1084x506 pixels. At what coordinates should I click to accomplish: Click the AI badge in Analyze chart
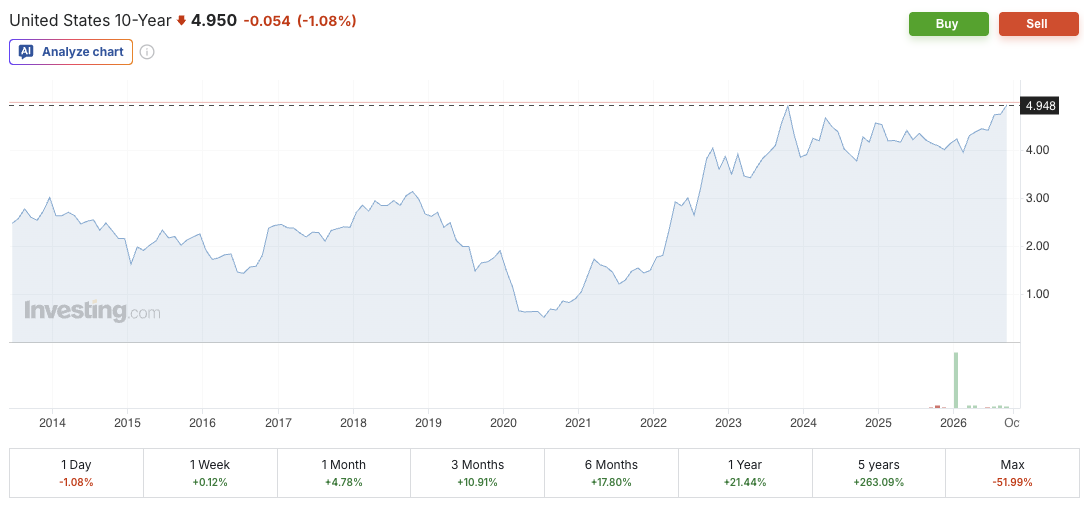26,52
